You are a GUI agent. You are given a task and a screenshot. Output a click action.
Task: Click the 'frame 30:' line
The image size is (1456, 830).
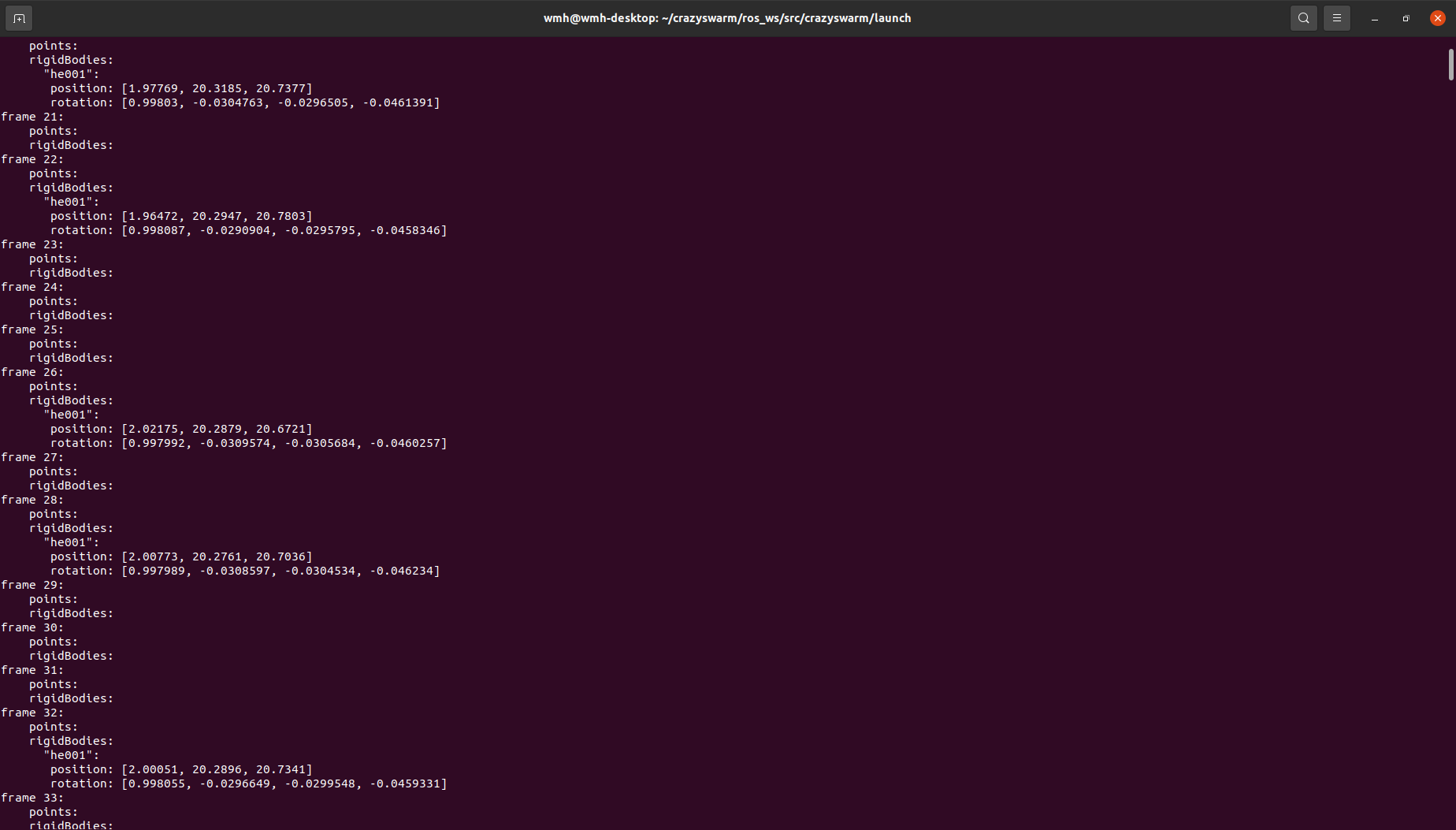(32, 627)
